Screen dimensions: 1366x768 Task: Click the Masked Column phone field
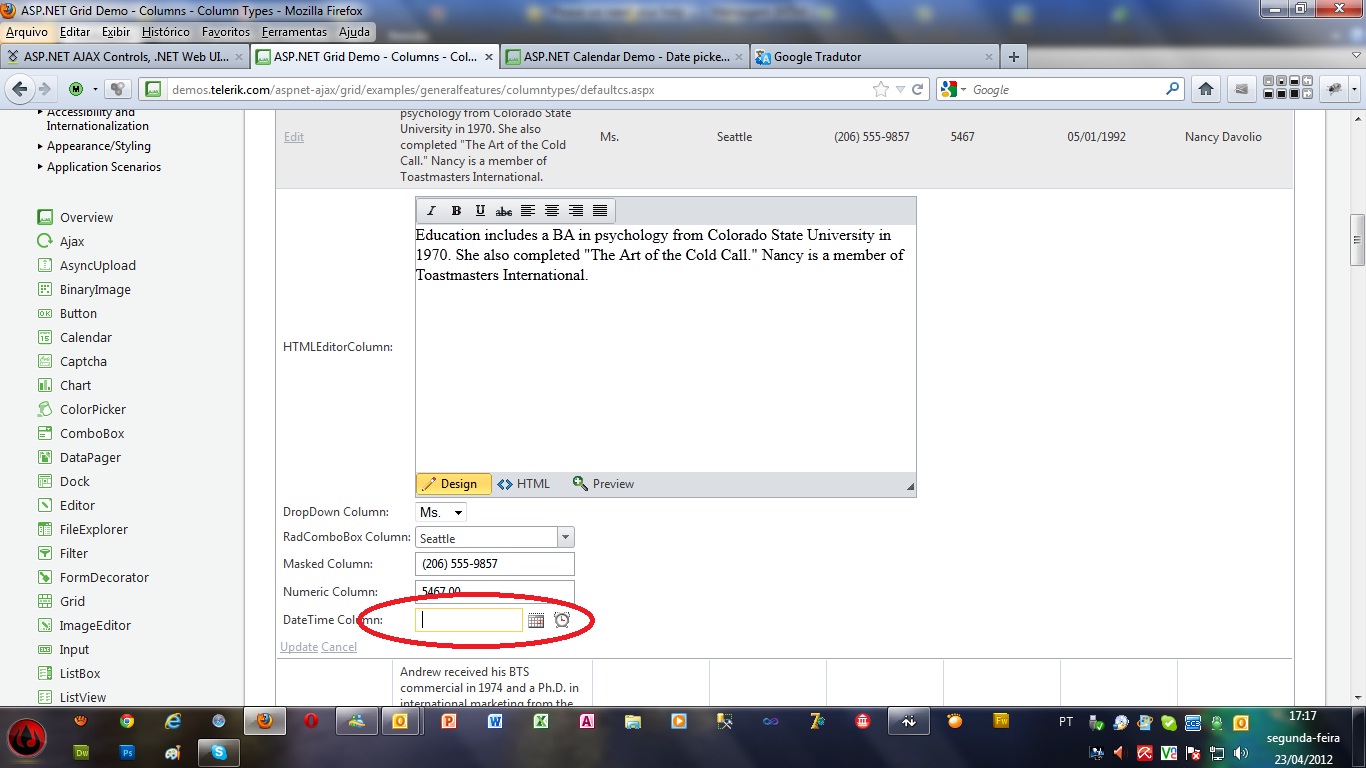pos(495,564)
